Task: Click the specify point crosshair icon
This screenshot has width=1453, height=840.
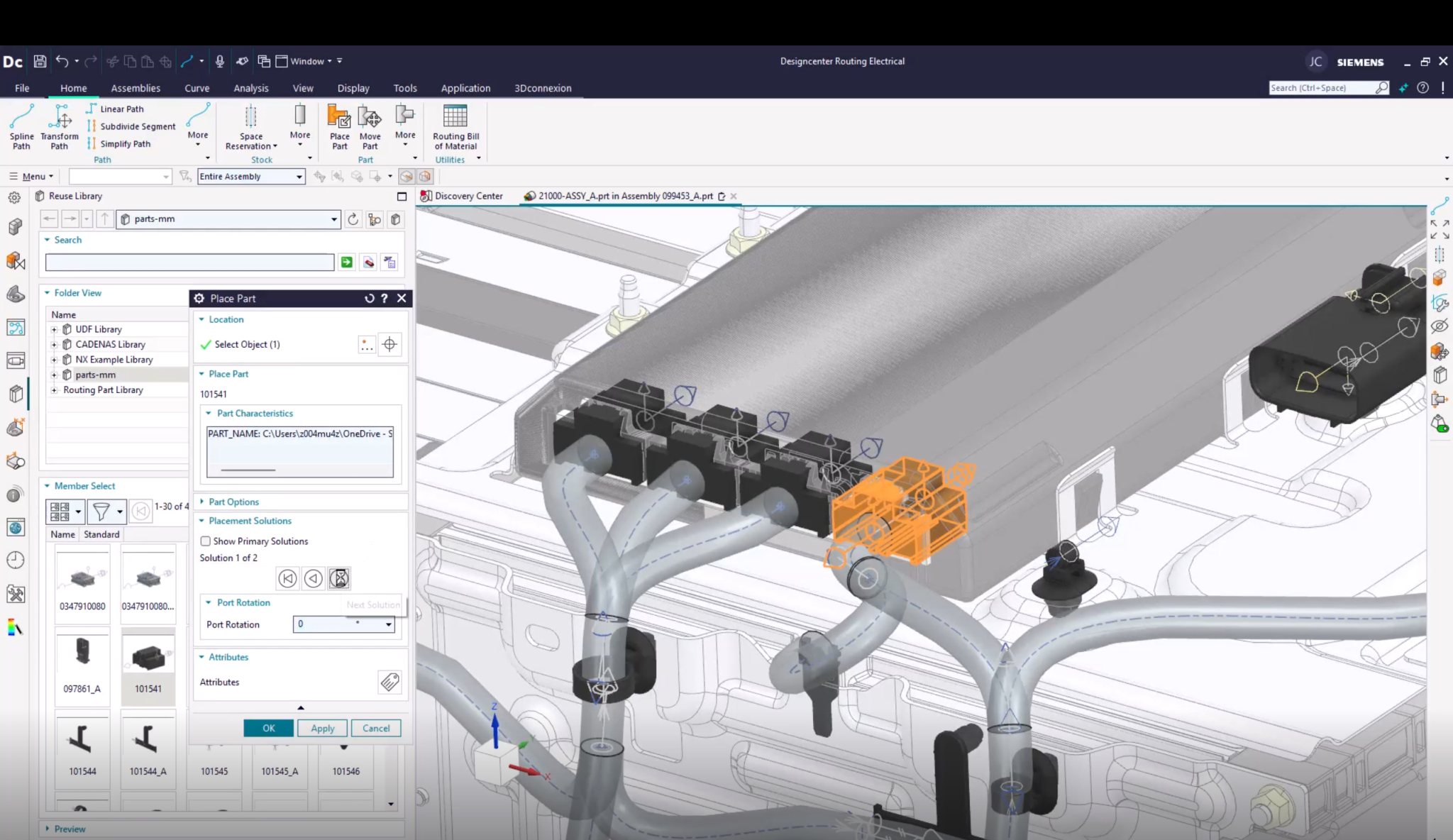Action: [390, 345]
